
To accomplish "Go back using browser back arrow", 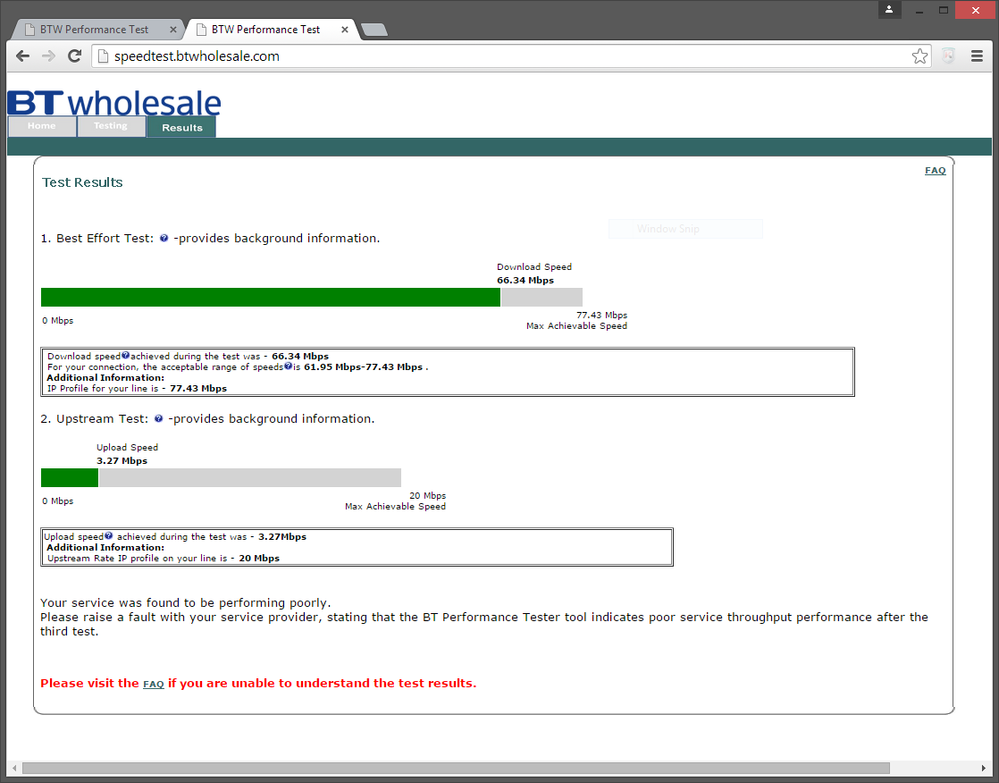I will click(23, 56).
